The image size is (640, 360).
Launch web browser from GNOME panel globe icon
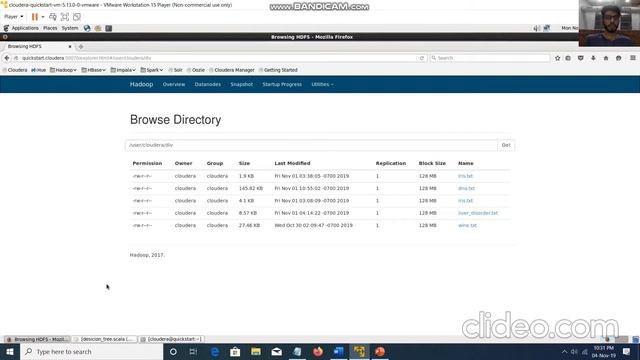87,28
